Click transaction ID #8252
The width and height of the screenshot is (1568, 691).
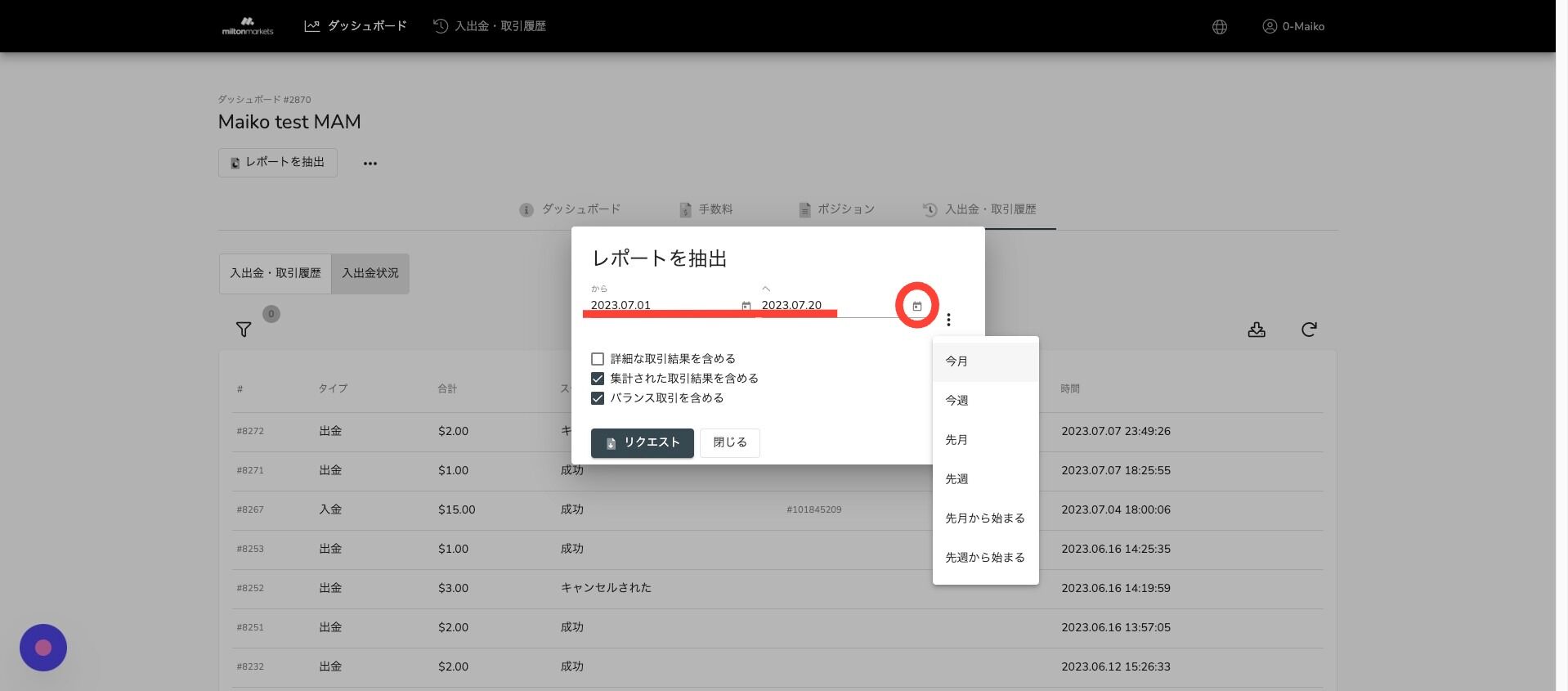pyautogui.click(x=250, y=588)
